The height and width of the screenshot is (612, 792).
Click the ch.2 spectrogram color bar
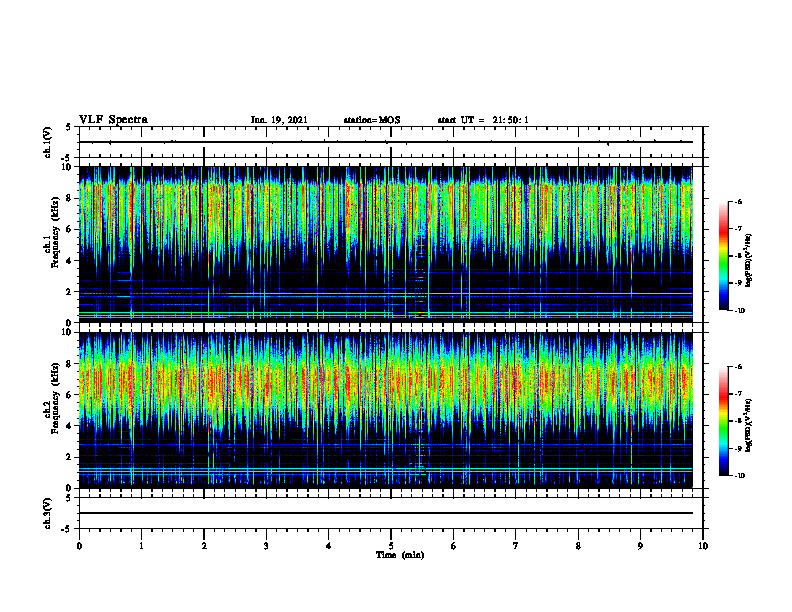pos(723,421)
